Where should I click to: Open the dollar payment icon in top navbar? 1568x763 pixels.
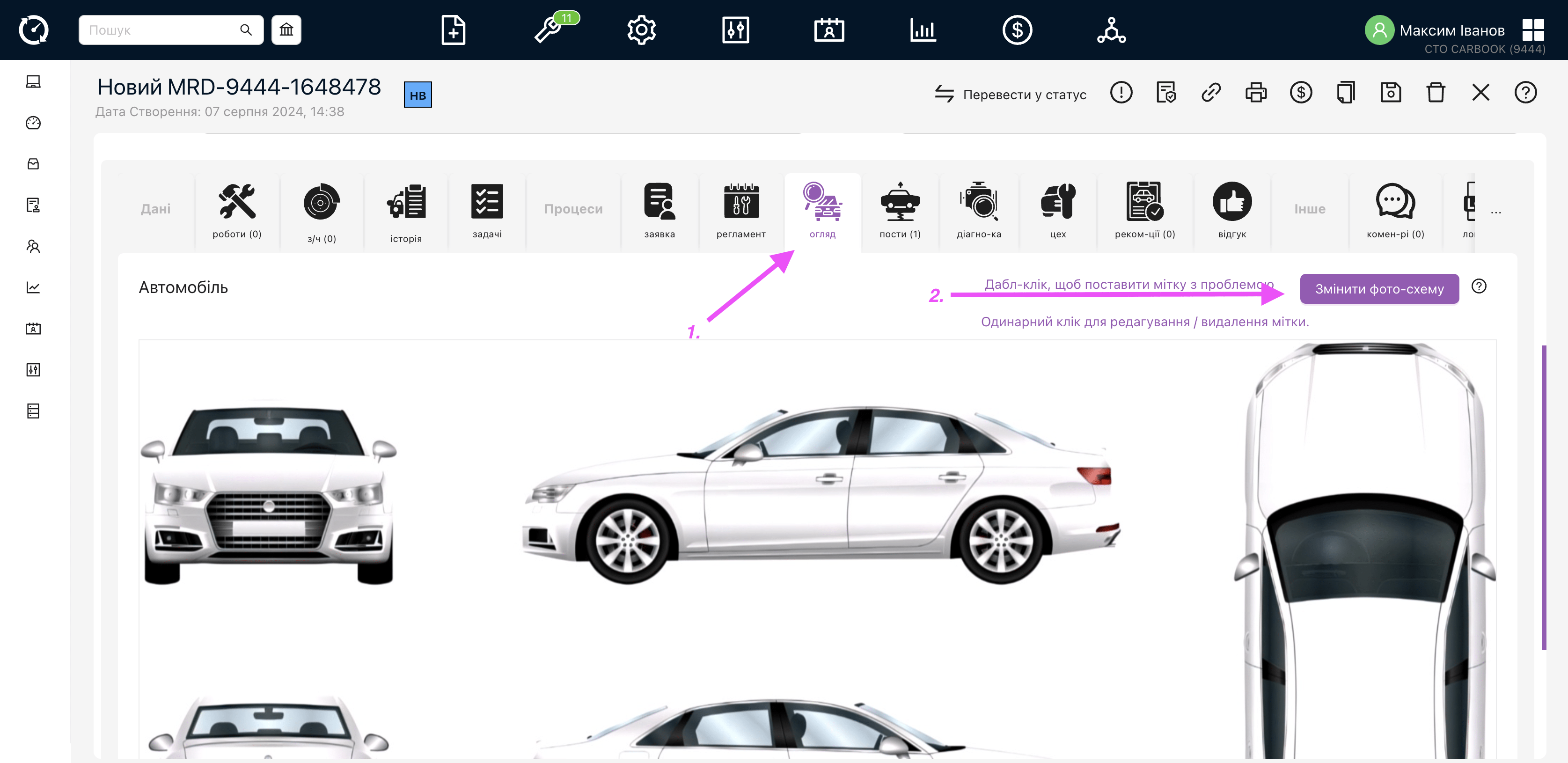(1017, 30)
